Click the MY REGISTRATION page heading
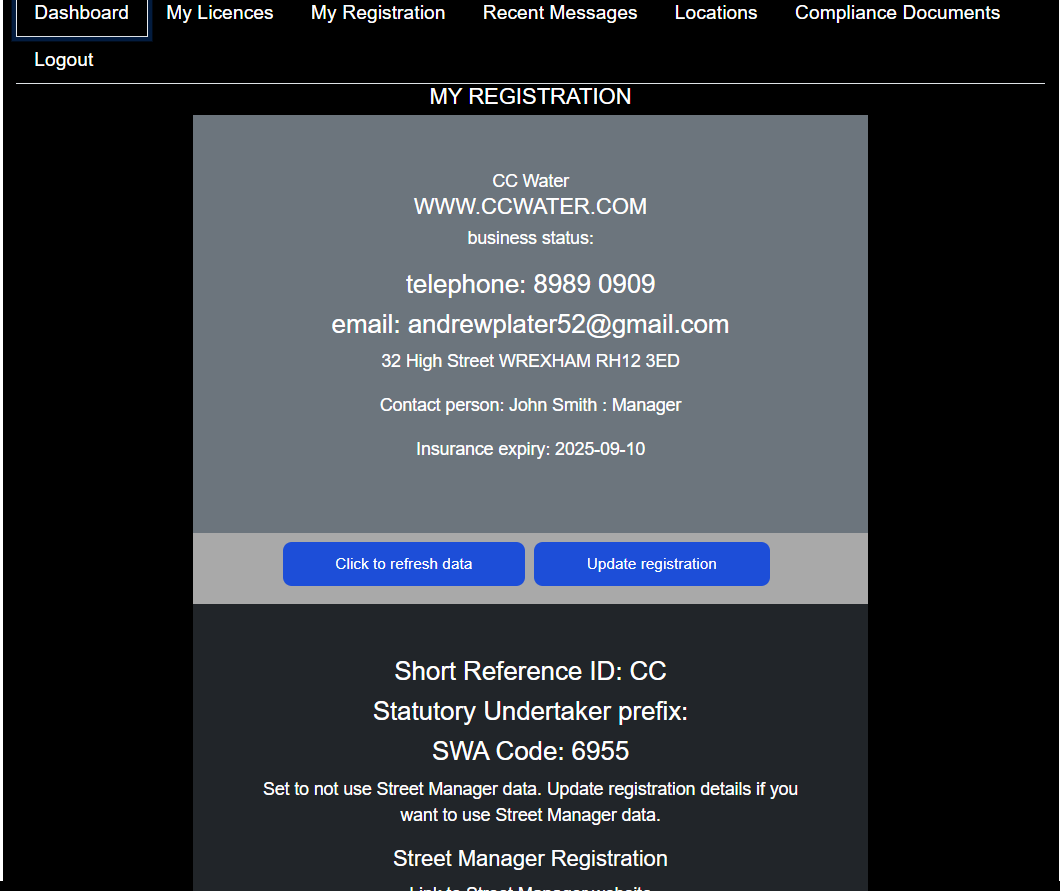 (x=530, y=96)
